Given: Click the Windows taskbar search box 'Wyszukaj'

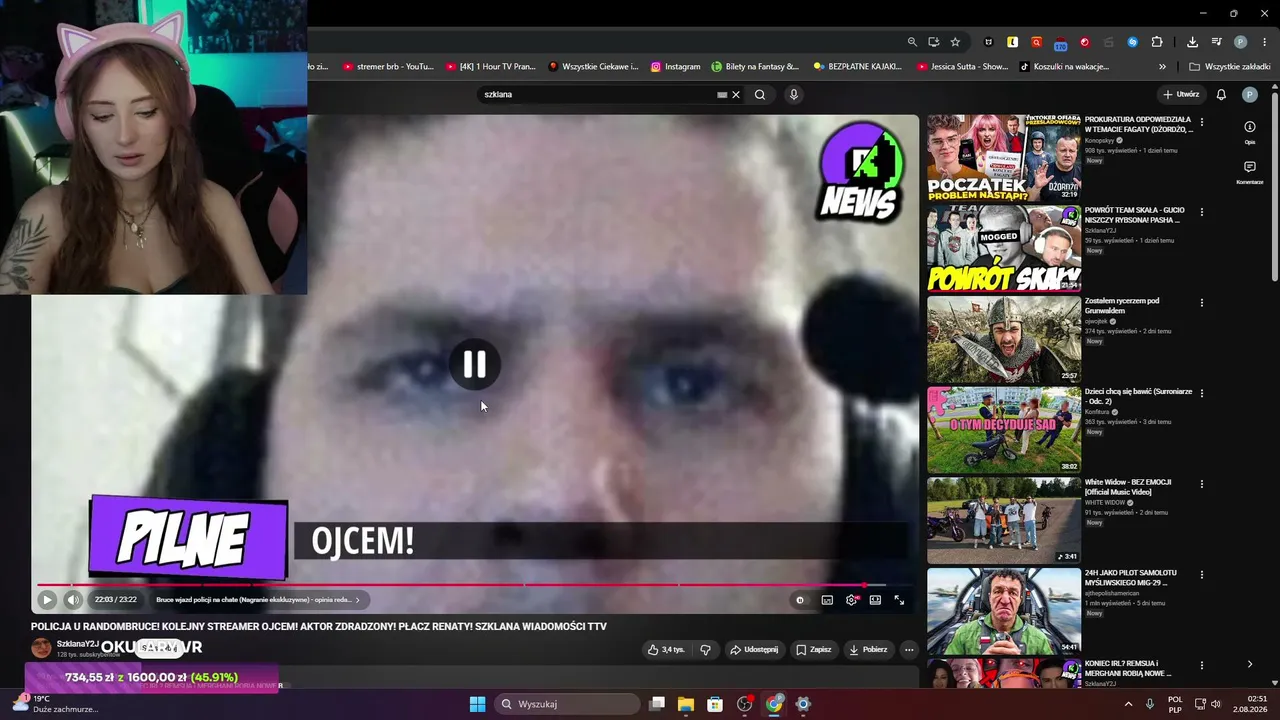Looking at the screenshot, I should coord(567,704).
